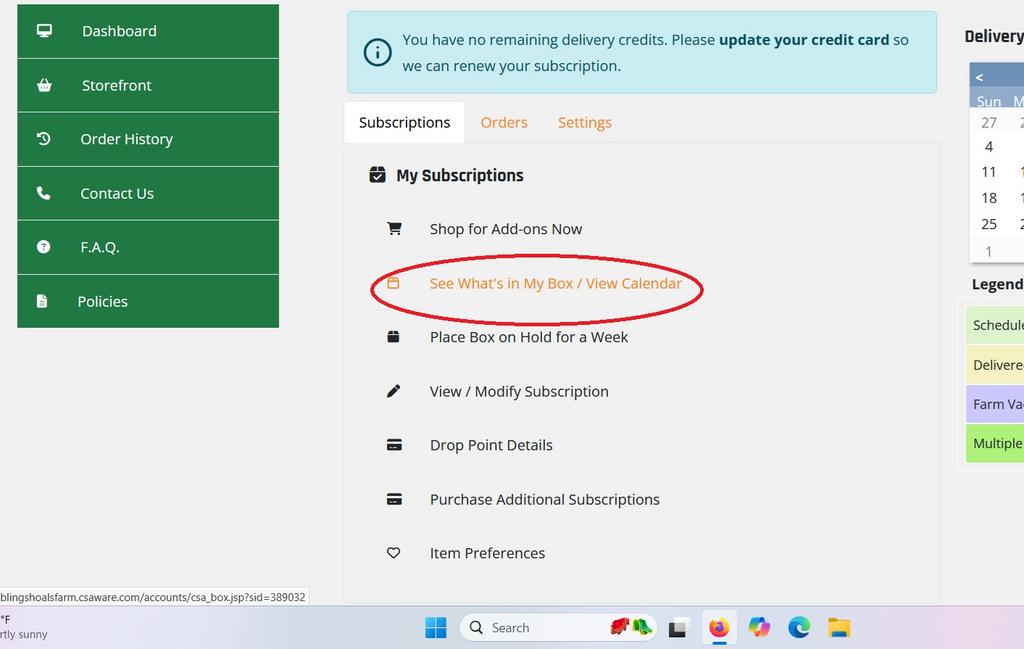Click the Delivered legend entry
The height and width of the screenshot is (649, 1024).
[x=995, y=365]
